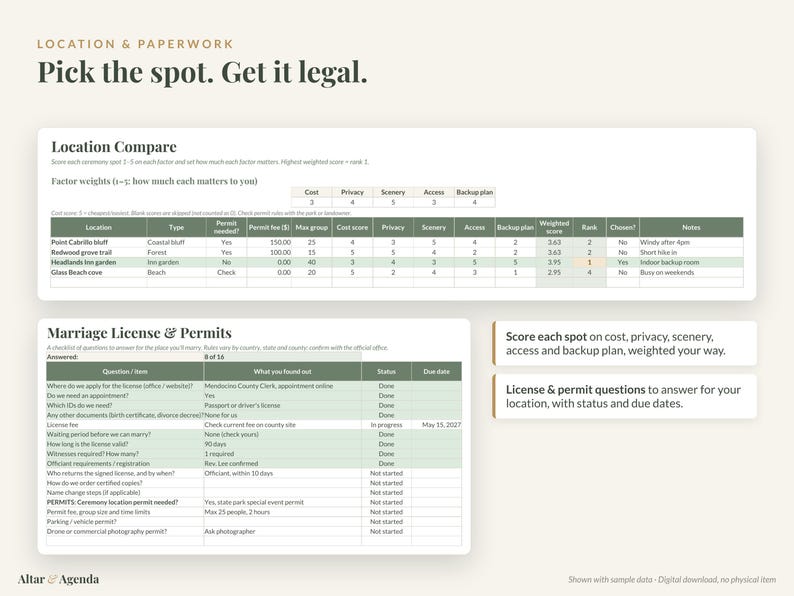This screenshot has height=596, width=794.
Task: Click the 3.95 weighted score cell
Action: point(554,262)
